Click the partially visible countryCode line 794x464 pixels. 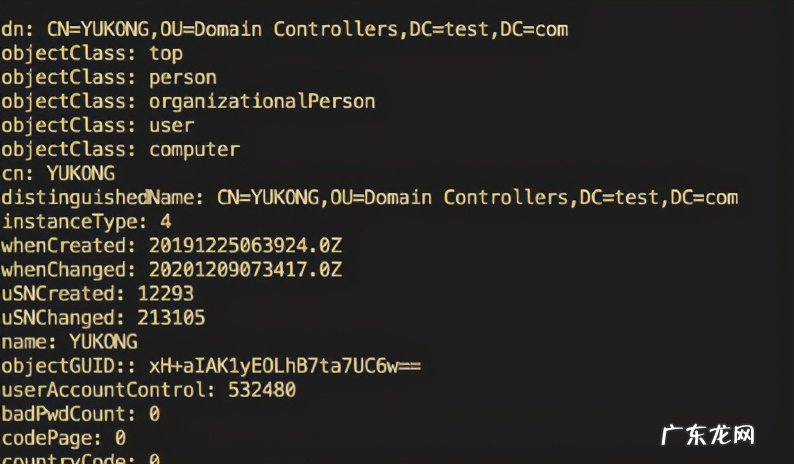80,459
